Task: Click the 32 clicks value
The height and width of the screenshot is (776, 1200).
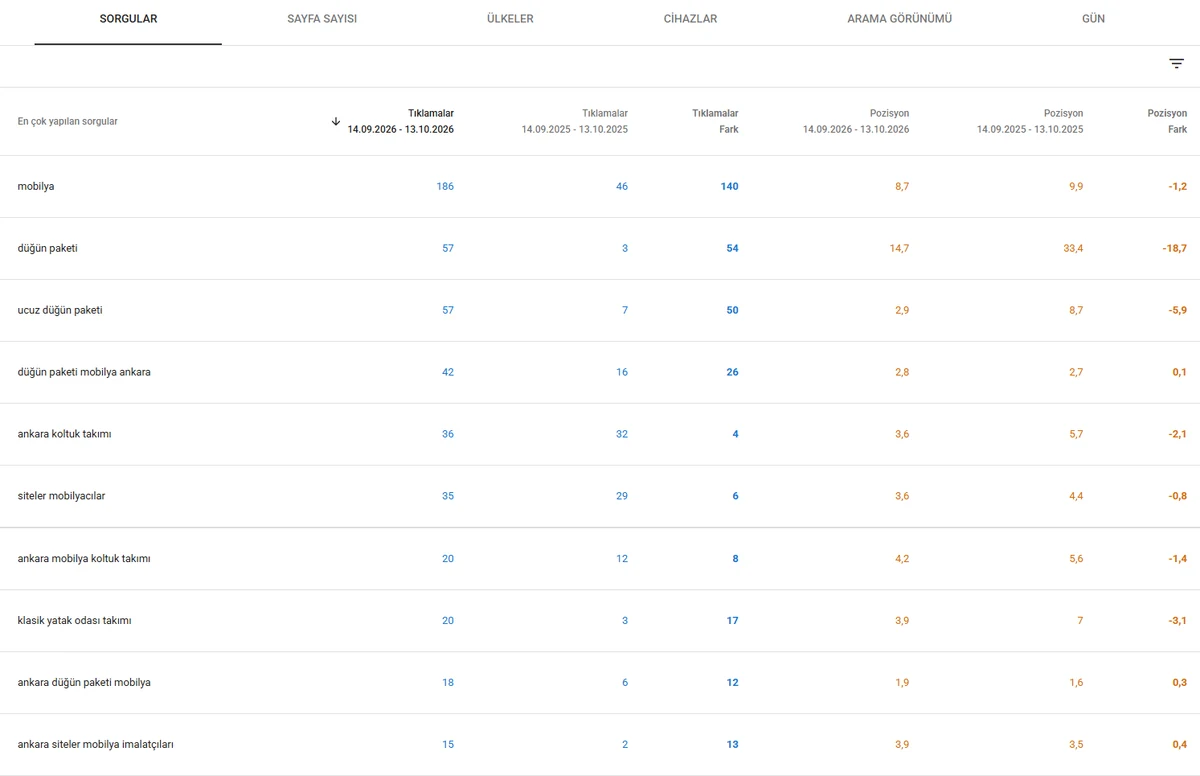Action: [622, 434]
